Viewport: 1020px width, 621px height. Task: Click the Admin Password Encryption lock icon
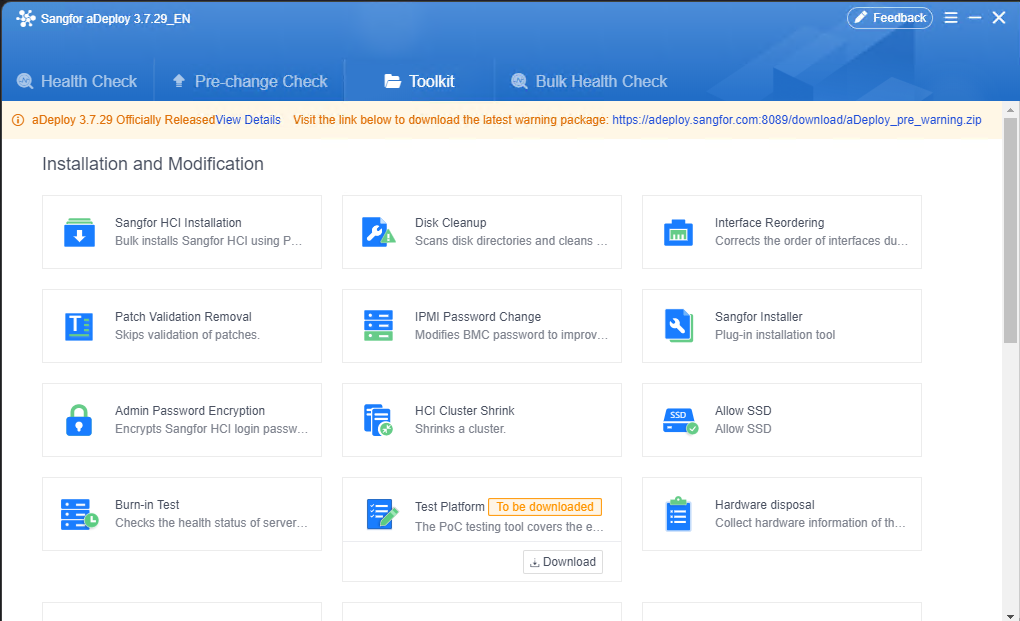click(79, 420)
